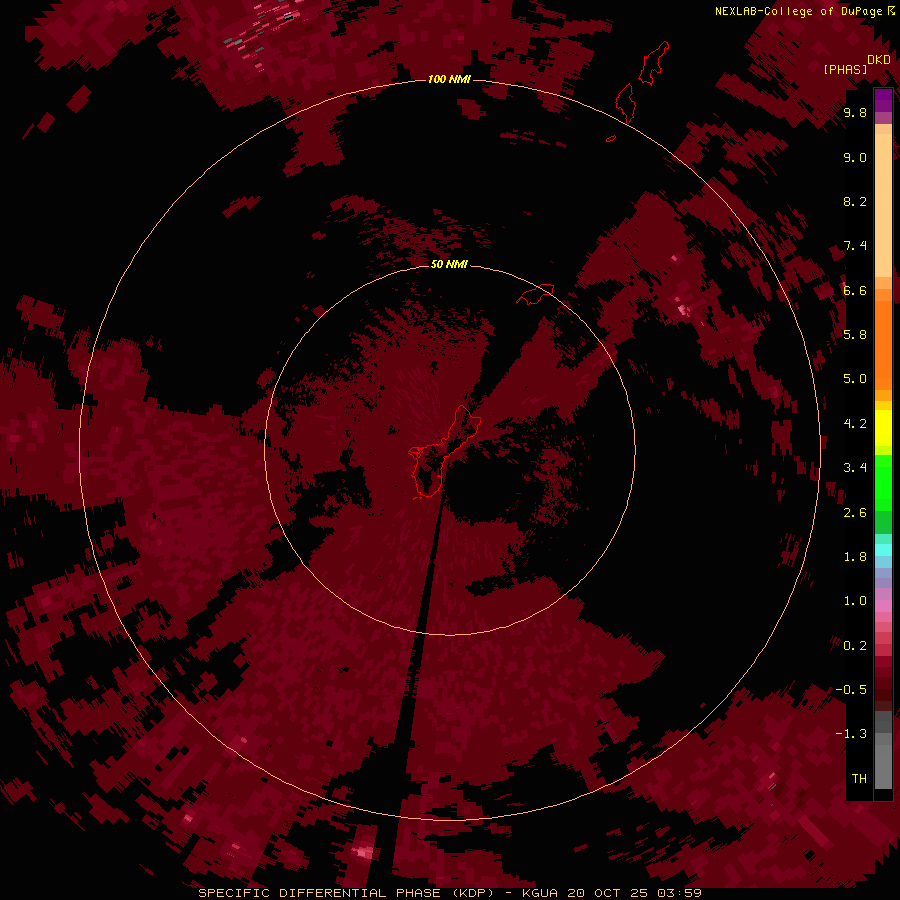Click the 3.4 value on the color scale
The width and height of the screenshot is (900, 900).
pyautogui.click(x=855, y=468)
